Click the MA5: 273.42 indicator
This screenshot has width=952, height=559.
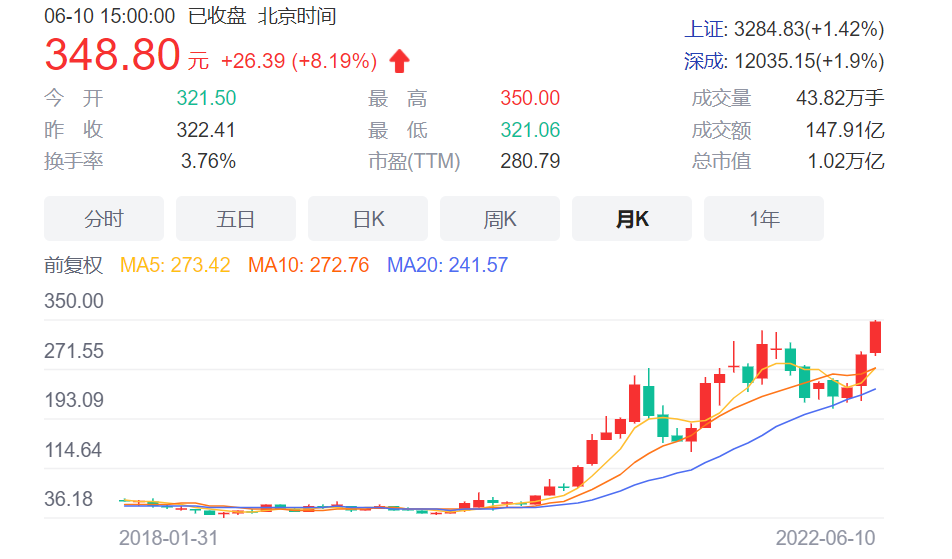click(x=175, y=265)
